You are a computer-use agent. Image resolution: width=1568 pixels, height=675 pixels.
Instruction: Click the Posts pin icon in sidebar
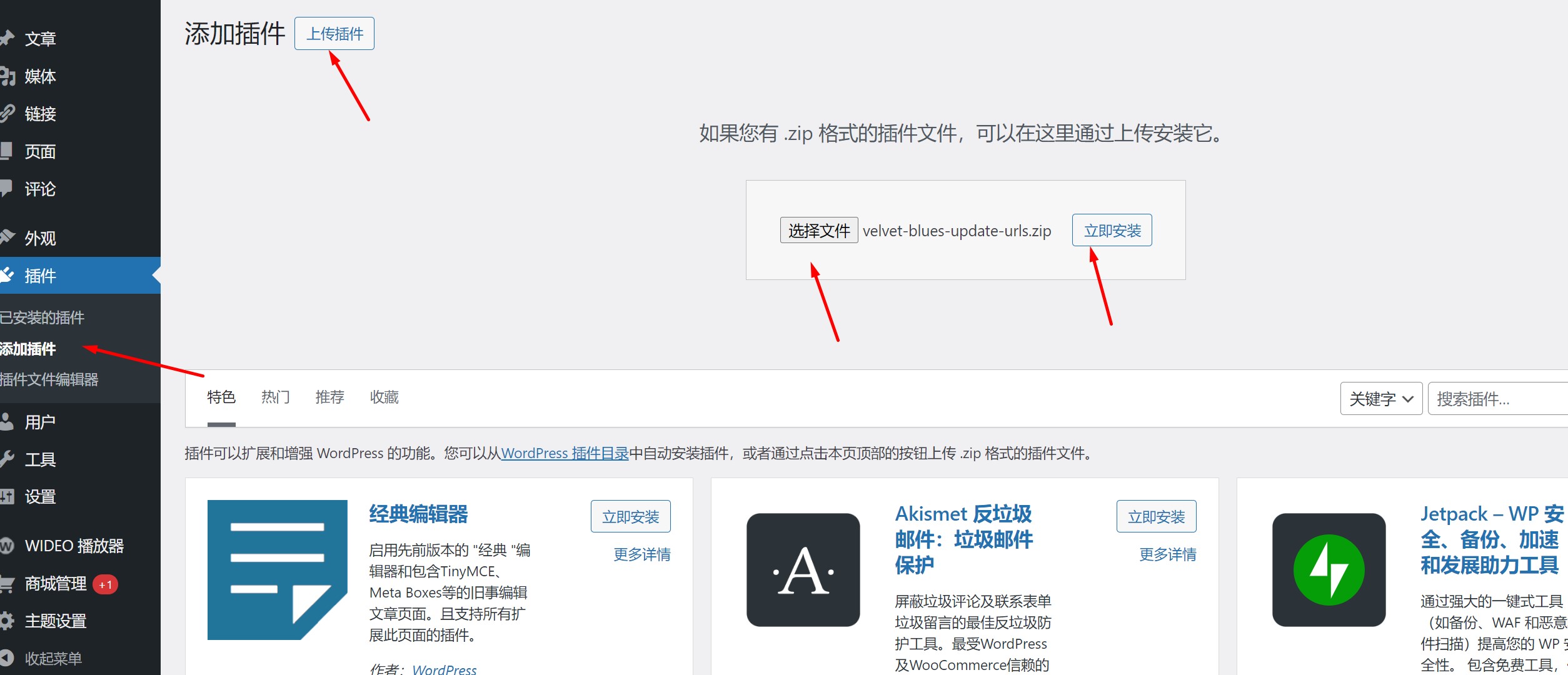pyautogui.click(x=7, y=38)
